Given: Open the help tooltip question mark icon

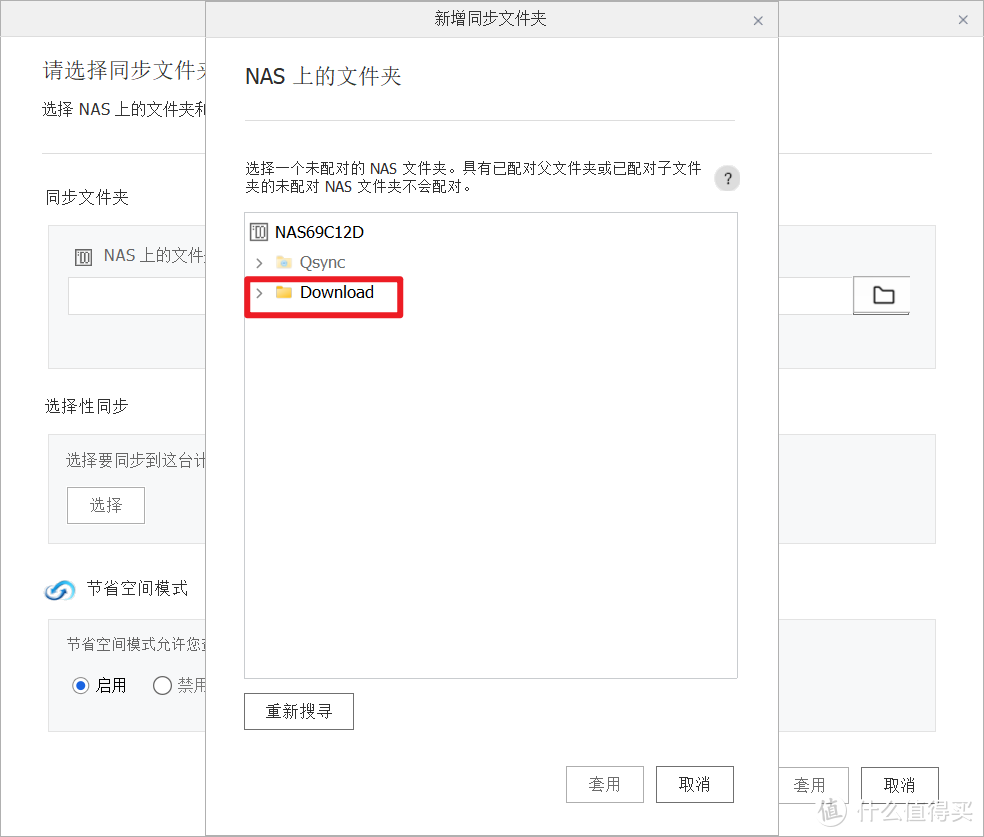Looking at the screenshot, I should point(727,178).
